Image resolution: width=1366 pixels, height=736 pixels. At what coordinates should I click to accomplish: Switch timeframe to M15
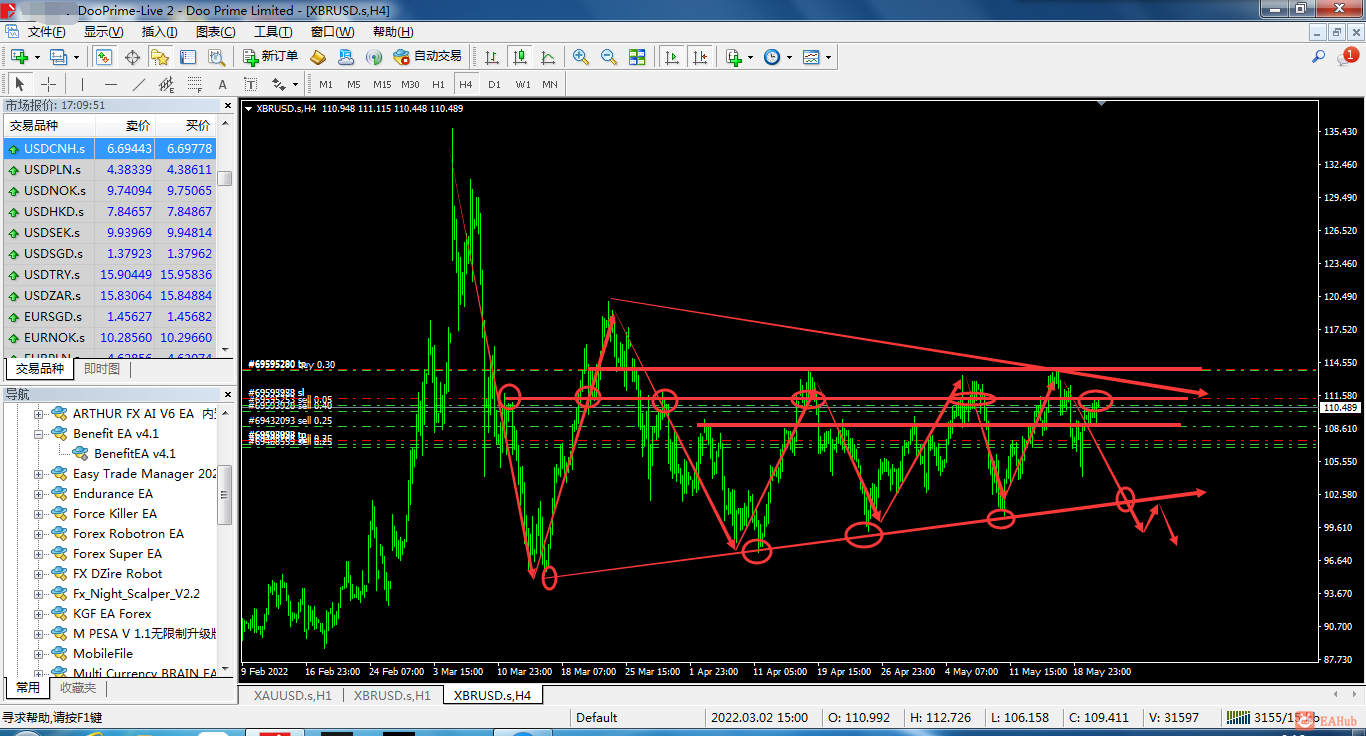(x=382, y=84)
